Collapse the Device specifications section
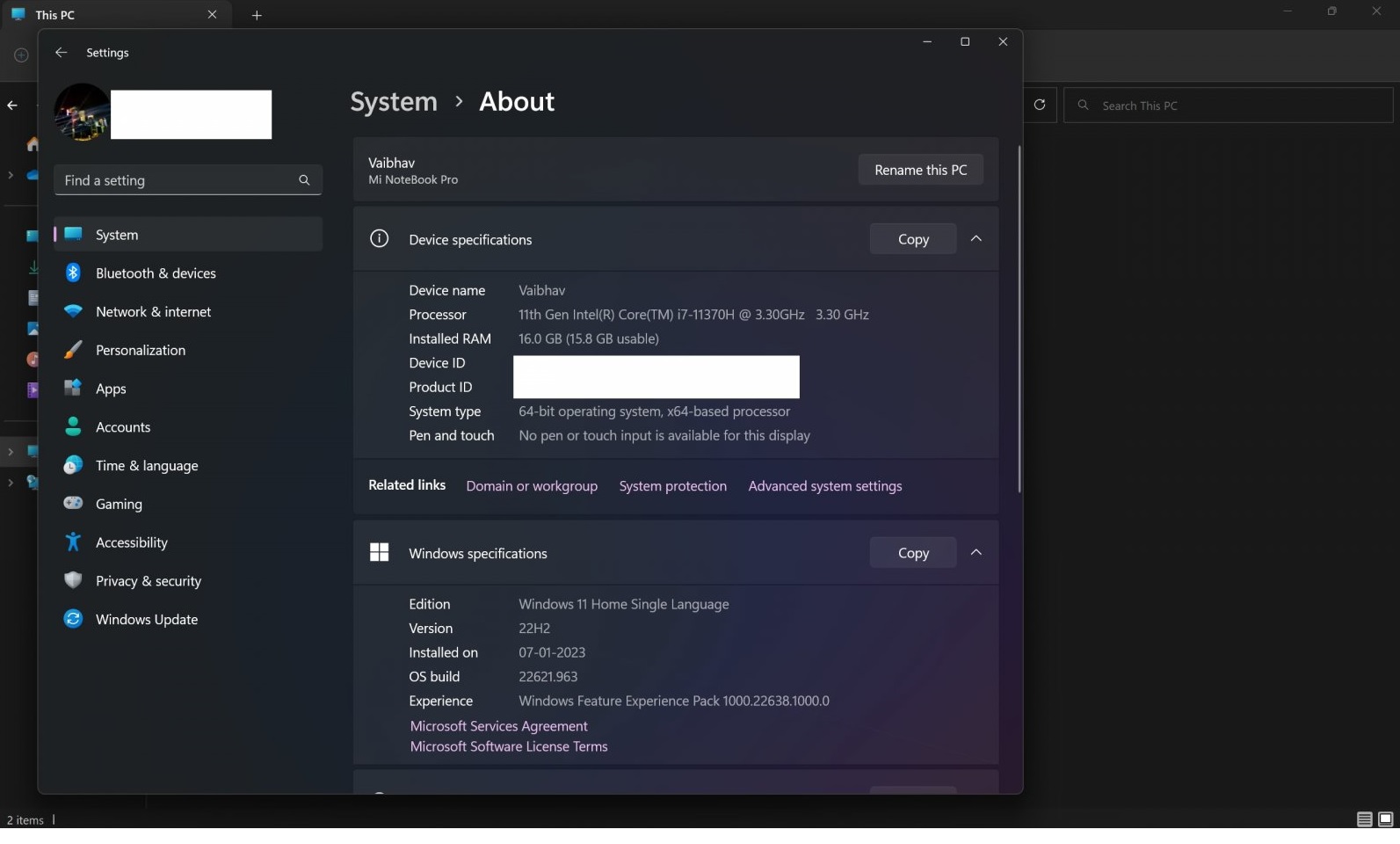Image resolution: width=1400 pixels, height=844 pixels. pyautogui.click(x=976, y=239)
